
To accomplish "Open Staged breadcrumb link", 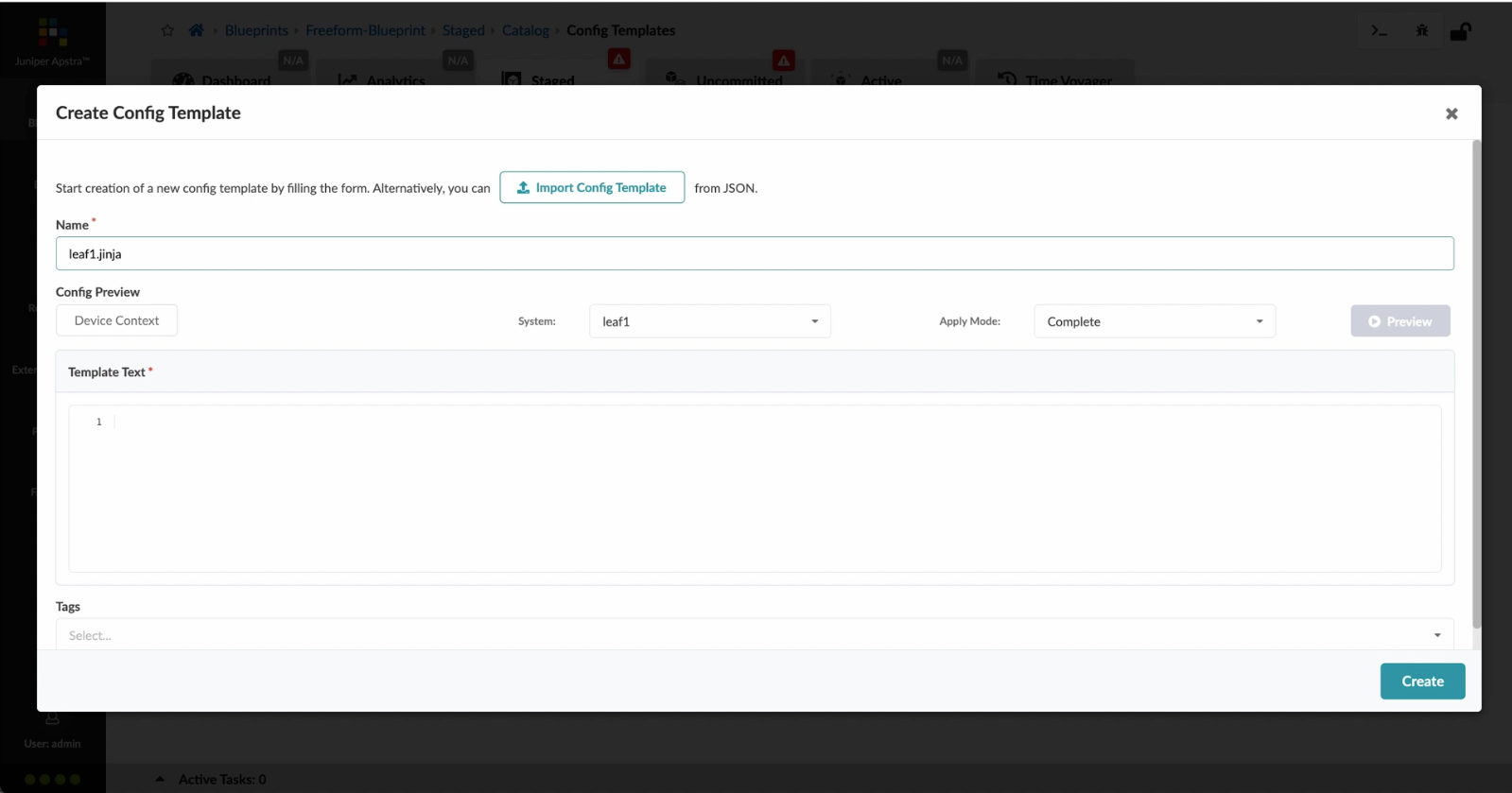I will 463,30.
